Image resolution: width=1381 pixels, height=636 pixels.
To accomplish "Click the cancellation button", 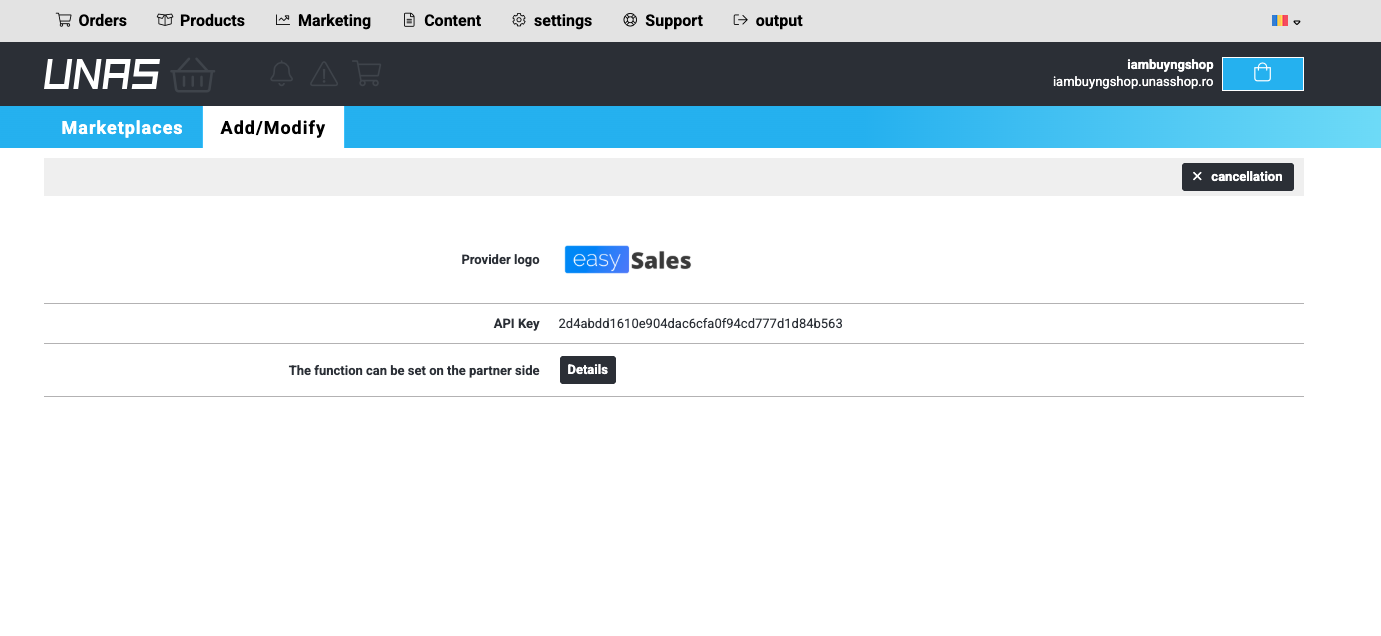I will tap(1238, 177).
